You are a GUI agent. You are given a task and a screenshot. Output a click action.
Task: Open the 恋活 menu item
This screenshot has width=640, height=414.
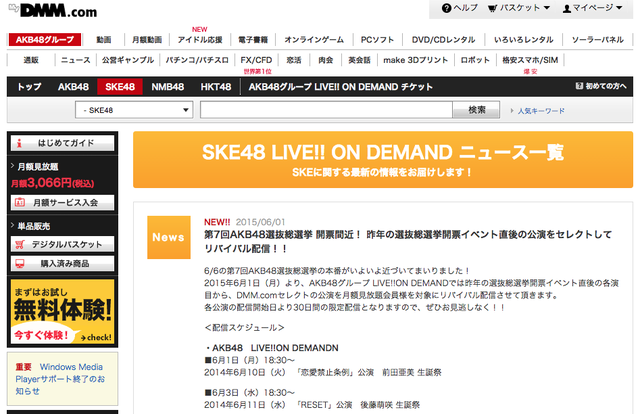point(293,60)
